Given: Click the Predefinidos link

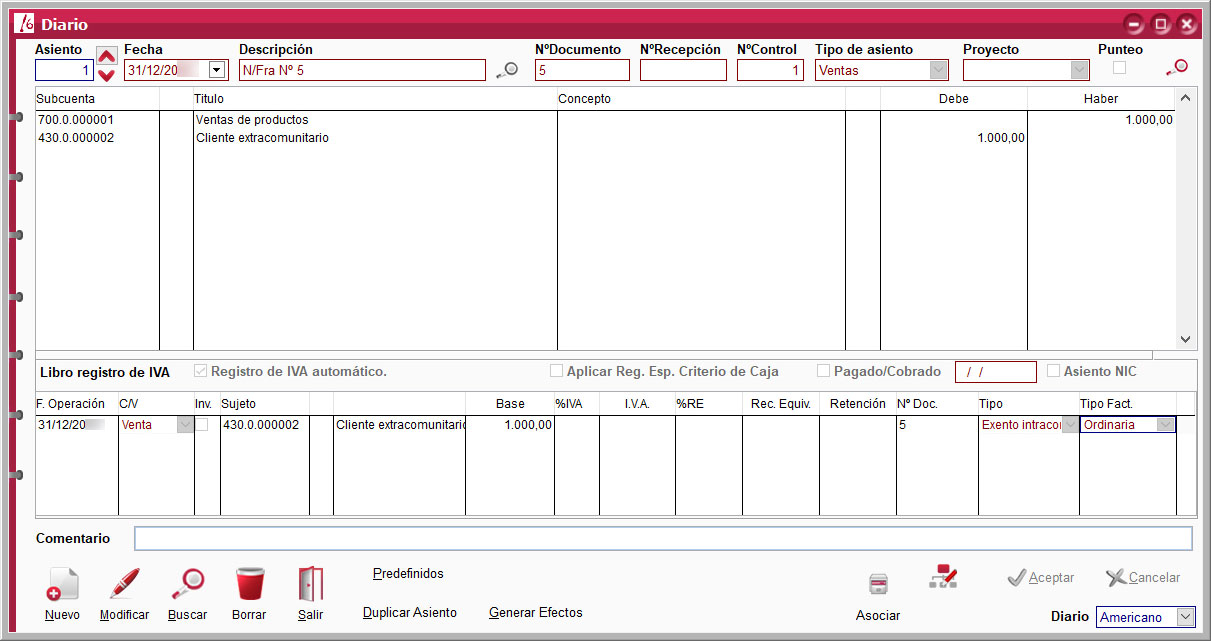Looking at the screenshot, I should click(408, 574).
